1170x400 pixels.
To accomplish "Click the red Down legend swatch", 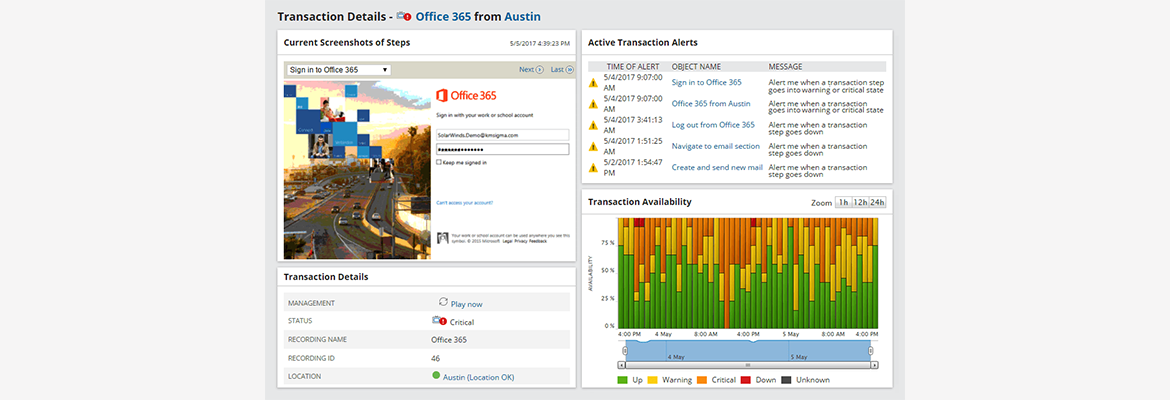I will (x=745, y=380).
